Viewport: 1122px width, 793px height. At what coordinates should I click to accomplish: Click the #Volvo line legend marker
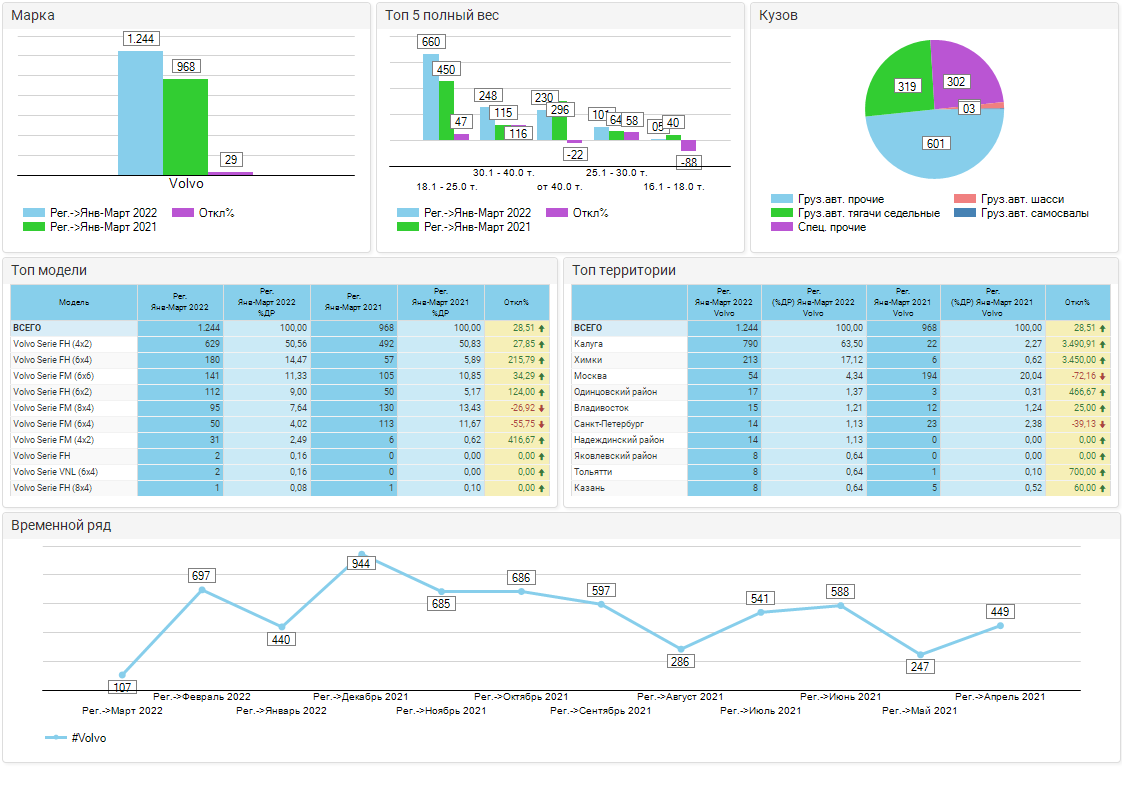(x=56, y=738)
